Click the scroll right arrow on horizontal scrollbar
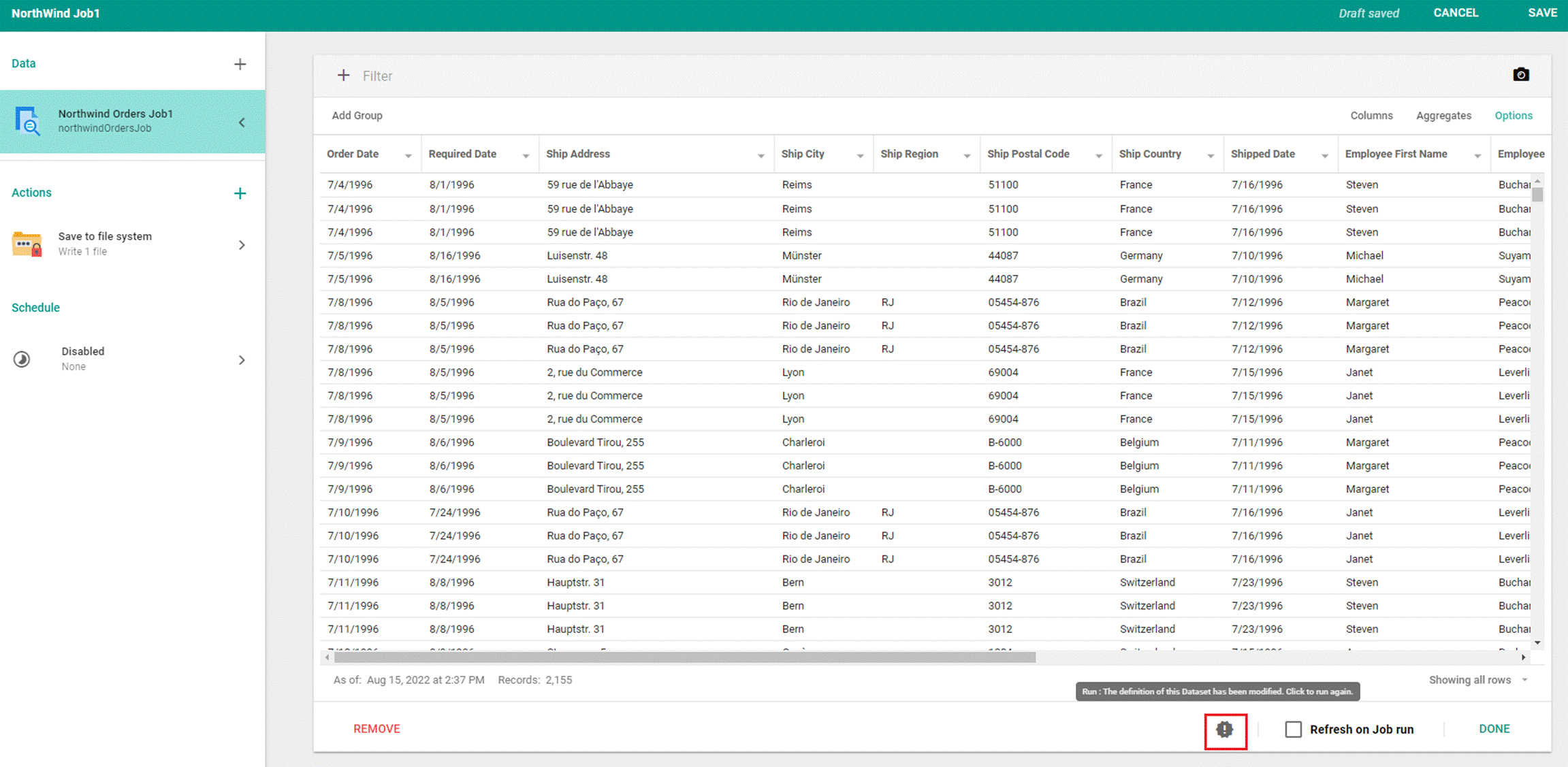The width and height of the screenshot is (1568, 767). (1523, 657)
